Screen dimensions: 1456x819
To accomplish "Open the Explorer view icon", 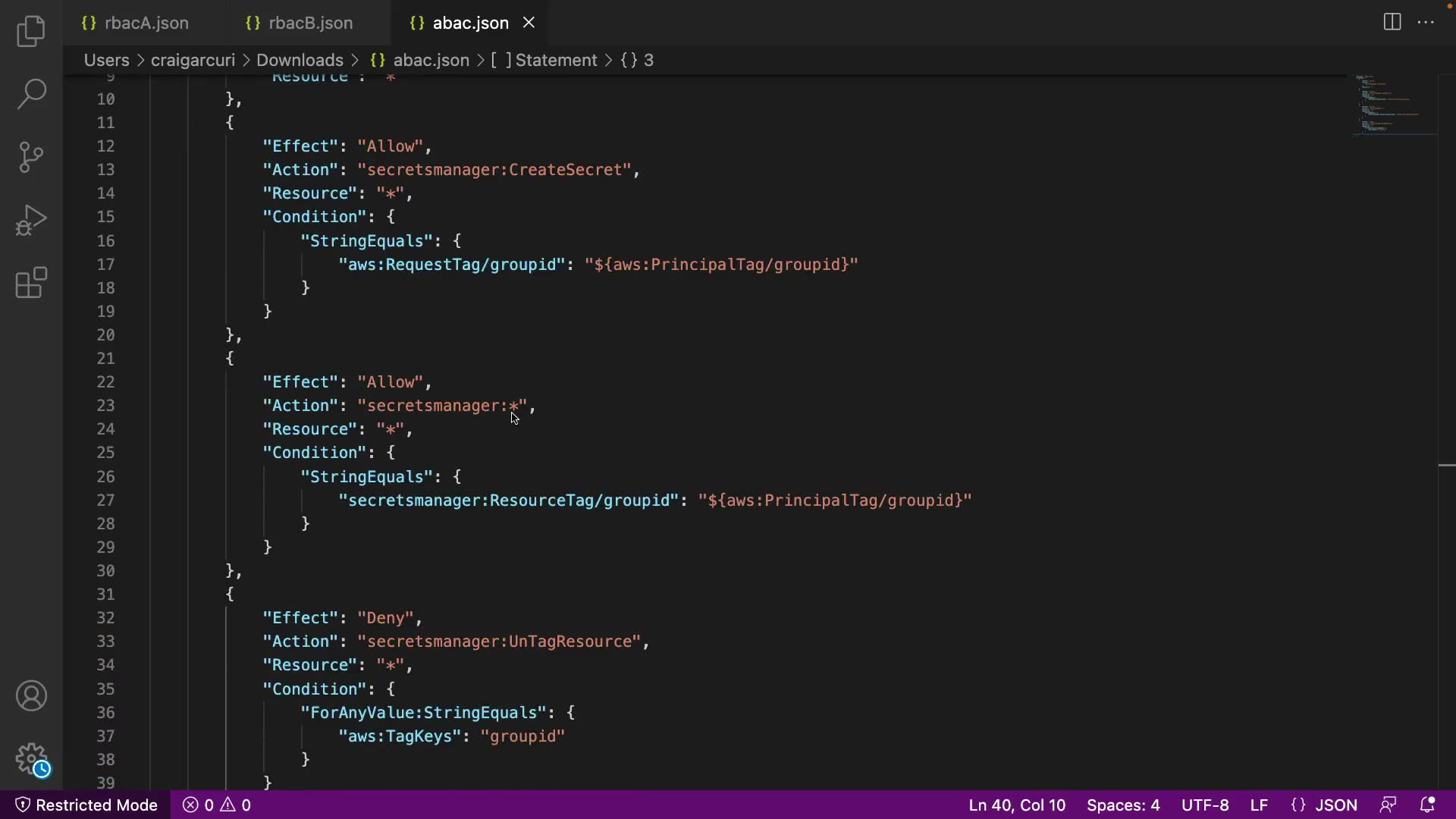I will click(x=31, y=32).
